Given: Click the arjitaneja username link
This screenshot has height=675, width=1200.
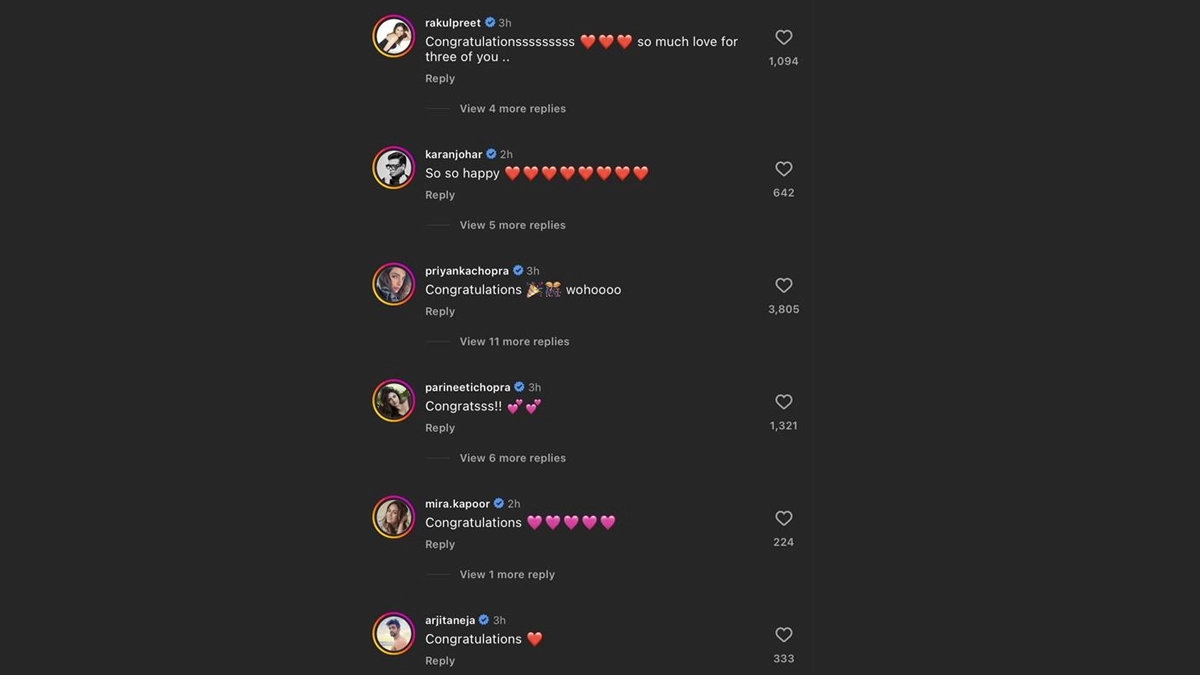Looking at the screenshot, I should [450, 620].
